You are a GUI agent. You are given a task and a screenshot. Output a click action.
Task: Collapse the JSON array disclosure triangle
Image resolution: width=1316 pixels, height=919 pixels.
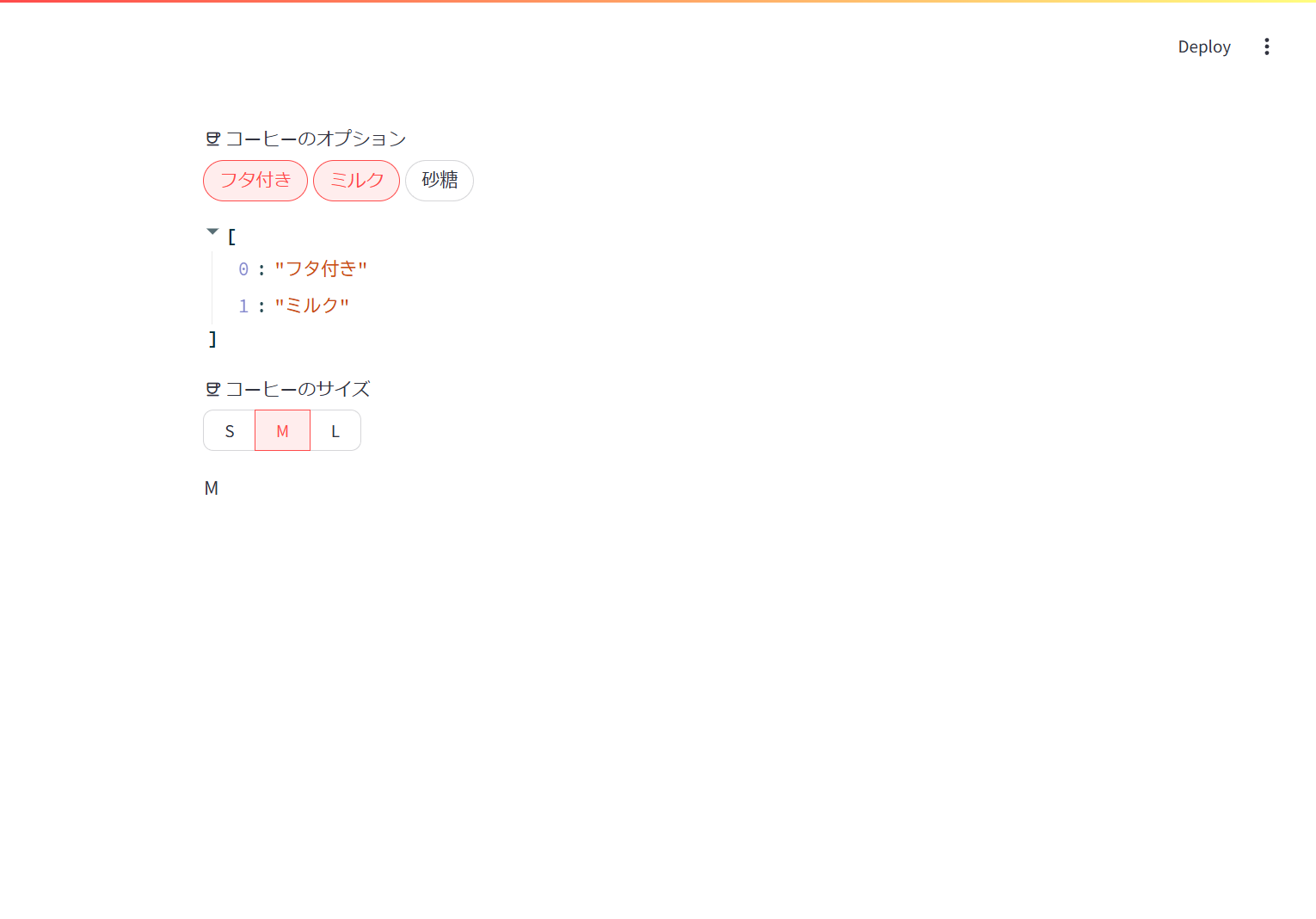click(212, 231)
